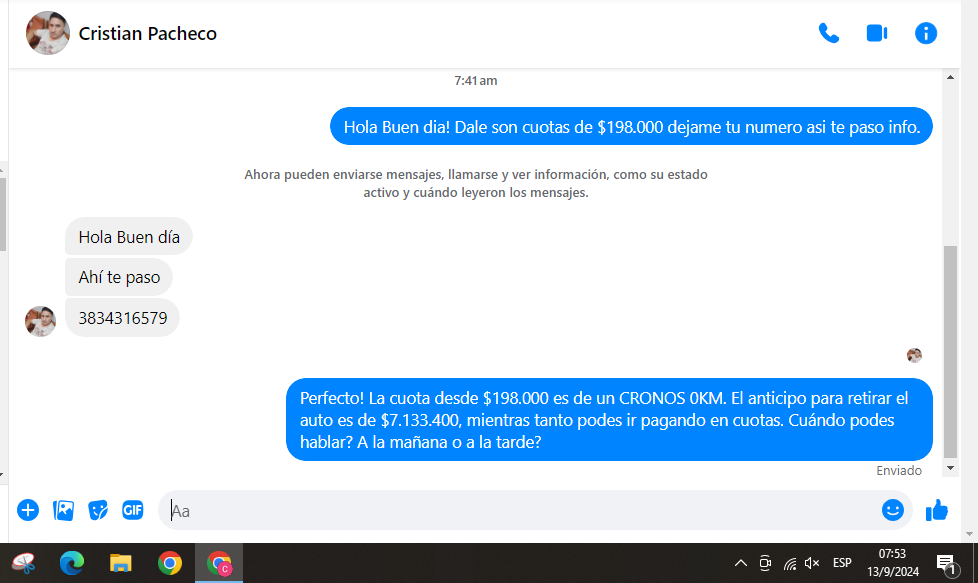Focus the Aa message input field

(518, 510)
